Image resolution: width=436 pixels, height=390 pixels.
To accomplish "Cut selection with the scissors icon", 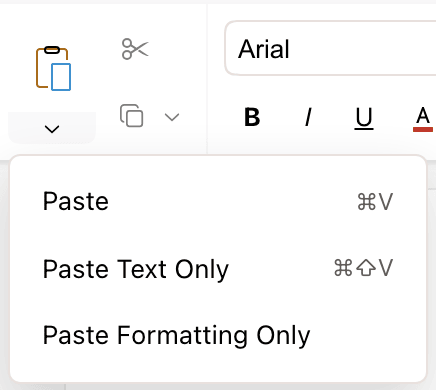I will [135, 49].
